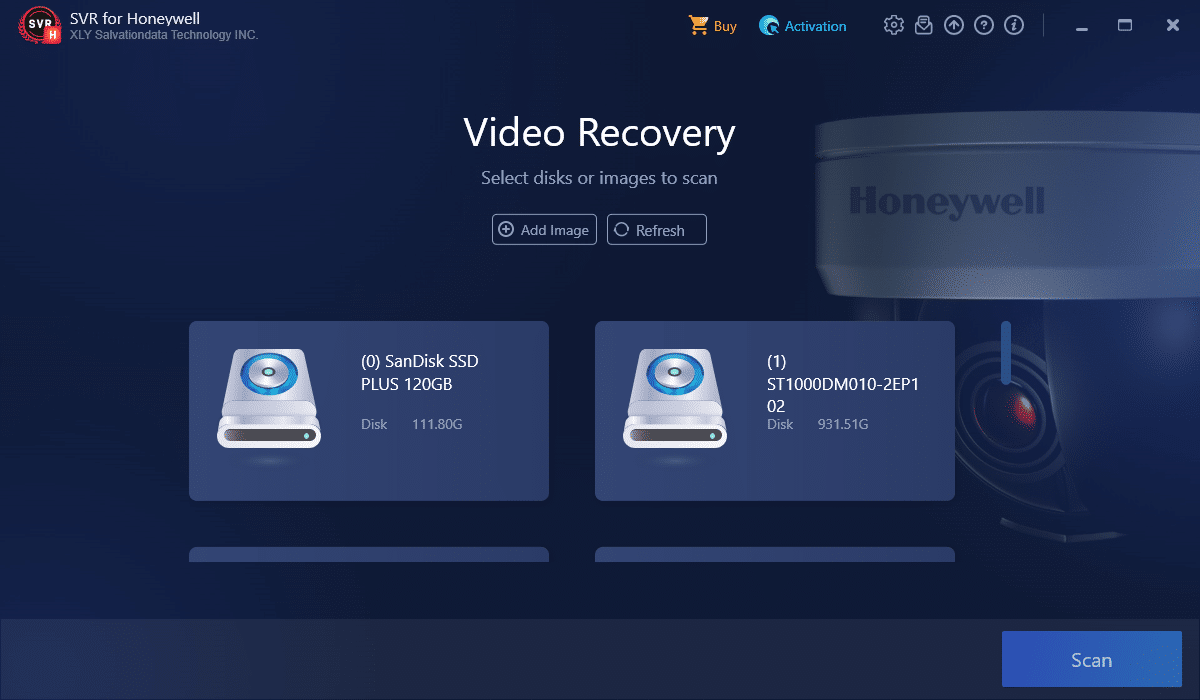Select the 931.51G ST1000DM010 disk card
This screenshot has width=1200, height=700.
[x=774, y=410]
